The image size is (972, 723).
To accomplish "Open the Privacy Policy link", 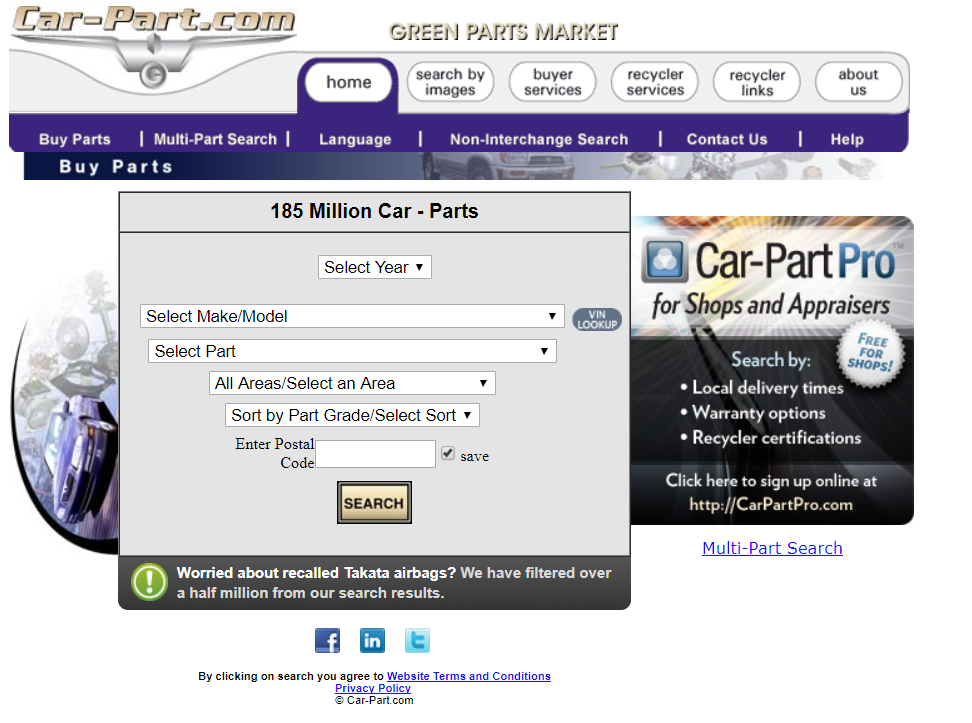I will point(373,688).
